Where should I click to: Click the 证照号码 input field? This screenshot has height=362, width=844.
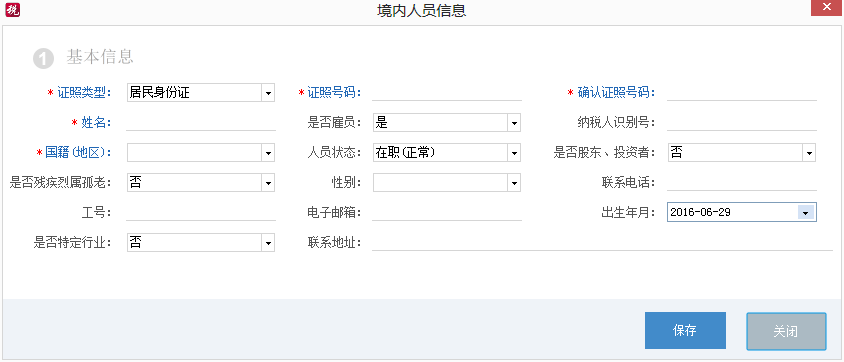(447, 93)
